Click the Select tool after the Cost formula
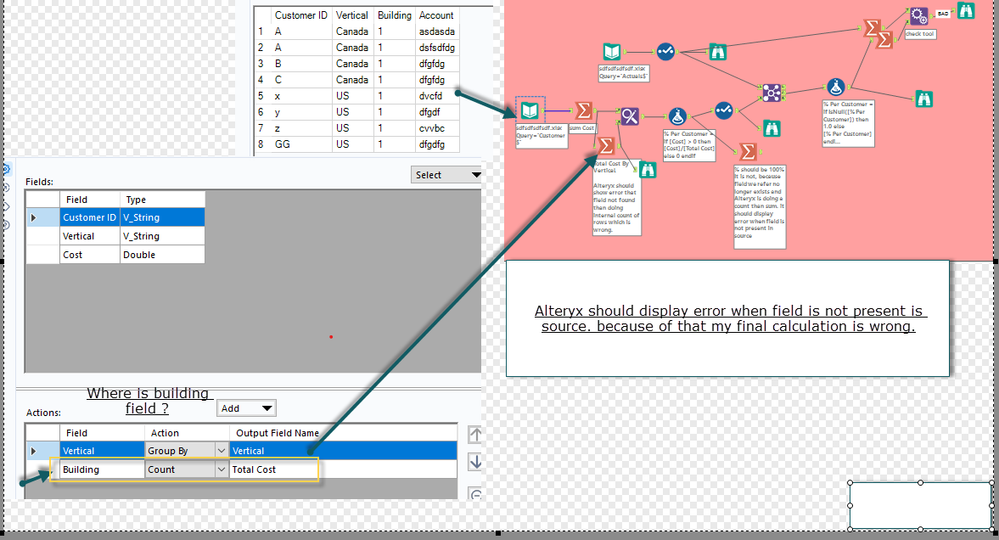The width and height of the screenshot is (999, 540). point(724,110)
